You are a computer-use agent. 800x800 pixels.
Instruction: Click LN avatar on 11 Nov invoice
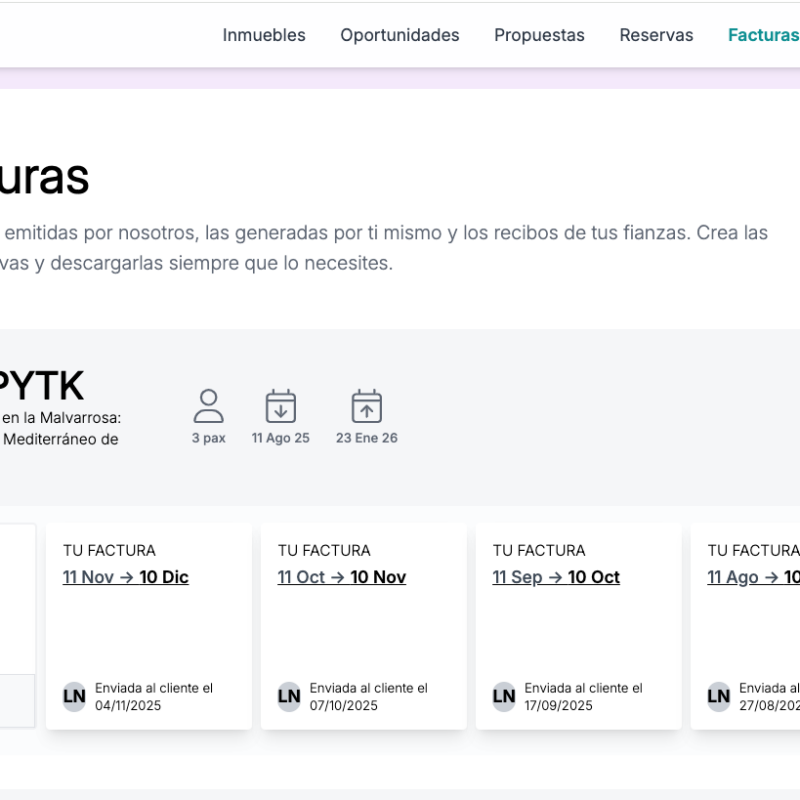point(74,697)
